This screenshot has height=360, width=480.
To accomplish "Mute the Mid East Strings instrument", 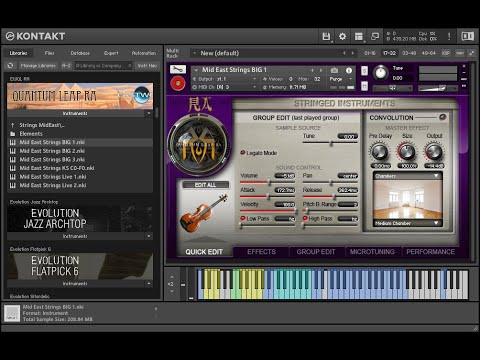I will click(x=364, y=86).
